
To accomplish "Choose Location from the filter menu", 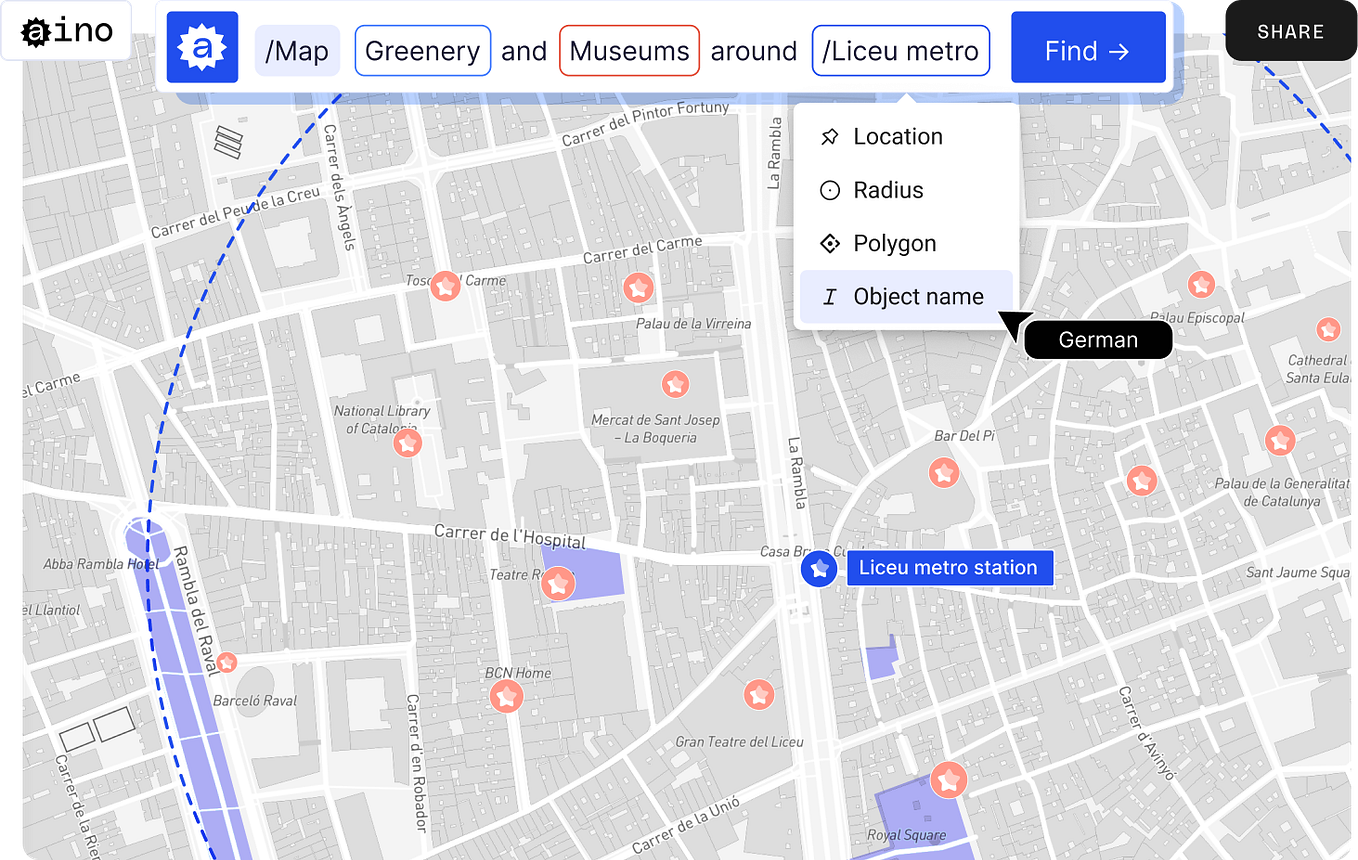I will coord(897,136).
